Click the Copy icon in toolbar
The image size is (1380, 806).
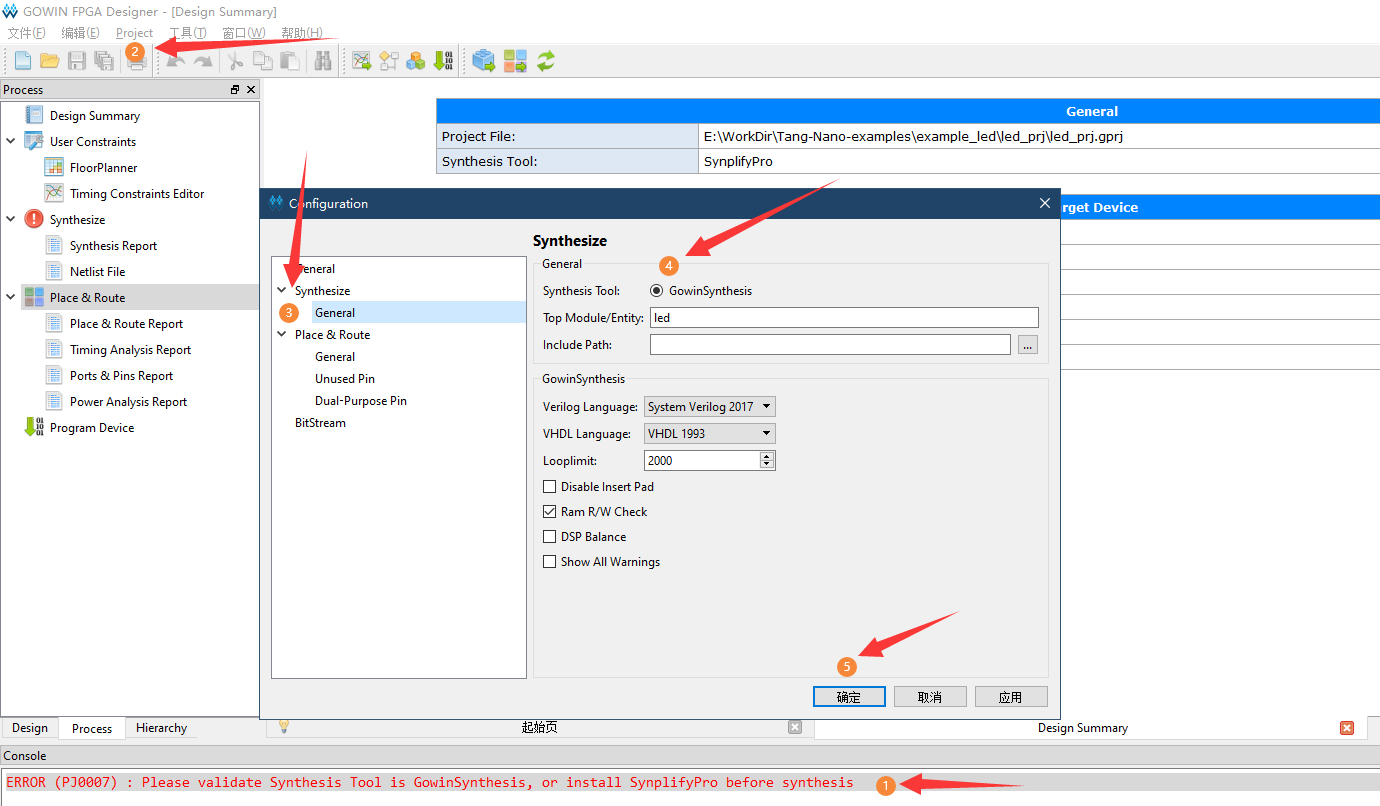(263, 61)
